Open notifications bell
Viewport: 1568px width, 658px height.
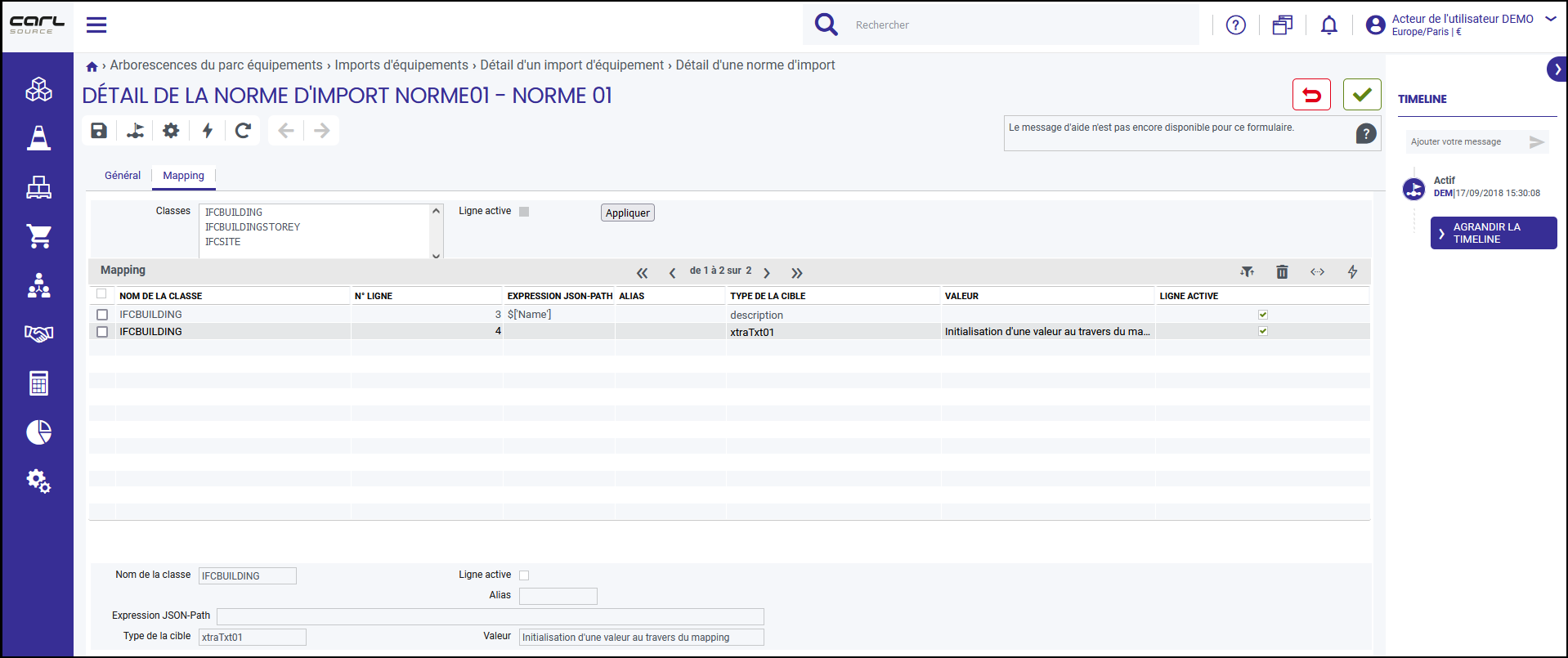pyautogui.click(x=1329, y=25)
